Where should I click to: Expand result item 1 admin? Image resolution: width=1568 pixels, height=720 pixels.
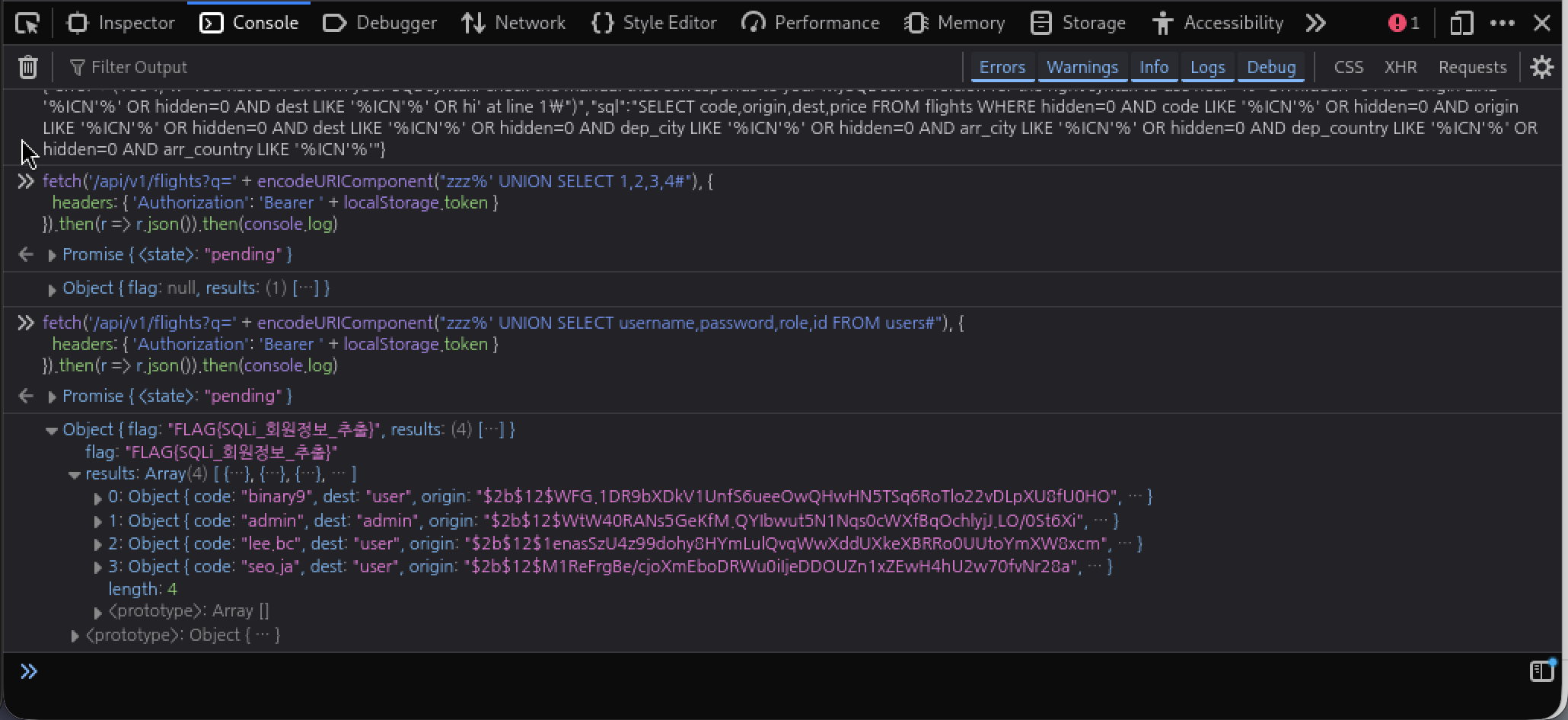(97, 521)
